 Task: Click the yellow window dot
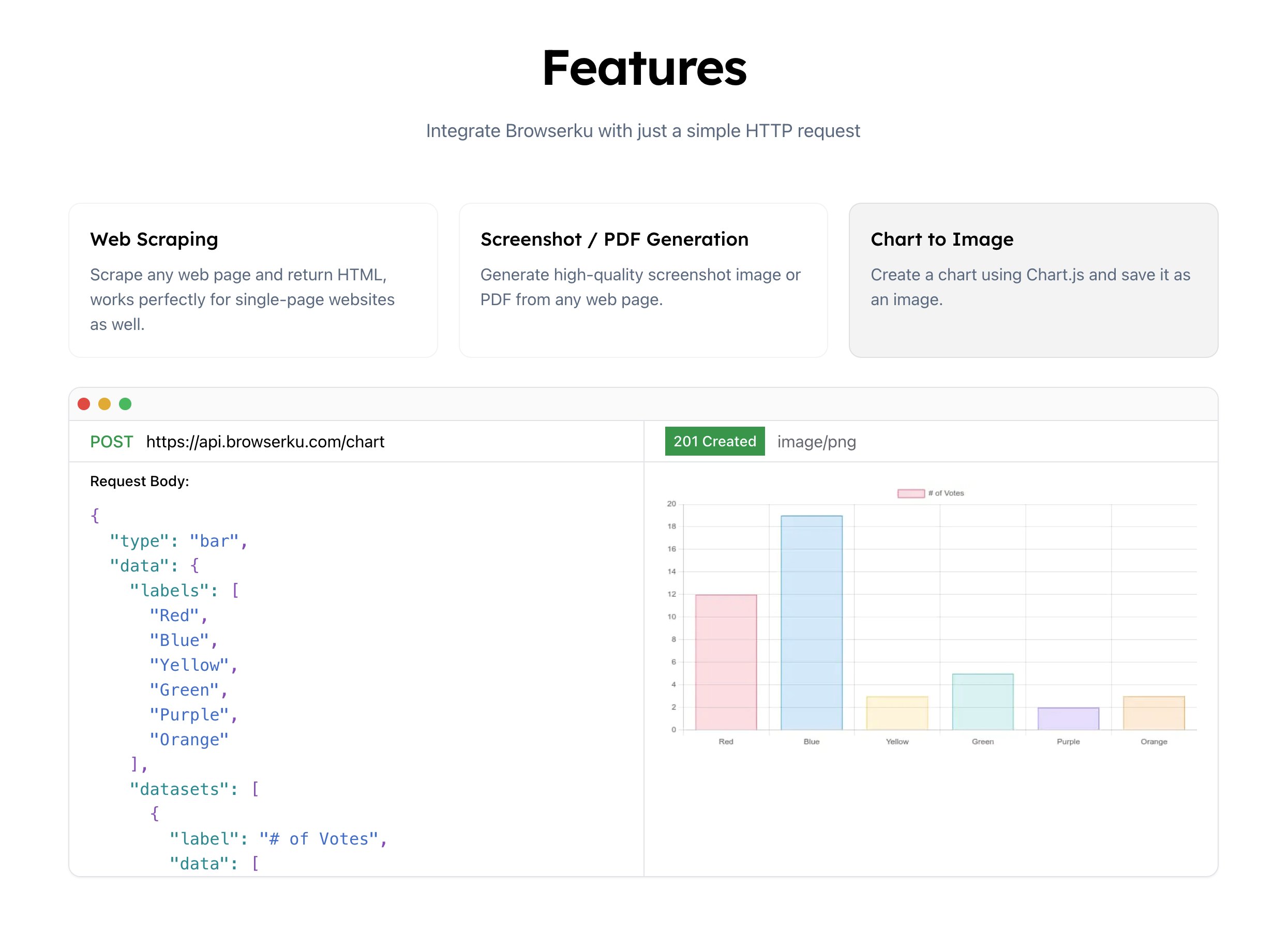click(x=104, y=404)
